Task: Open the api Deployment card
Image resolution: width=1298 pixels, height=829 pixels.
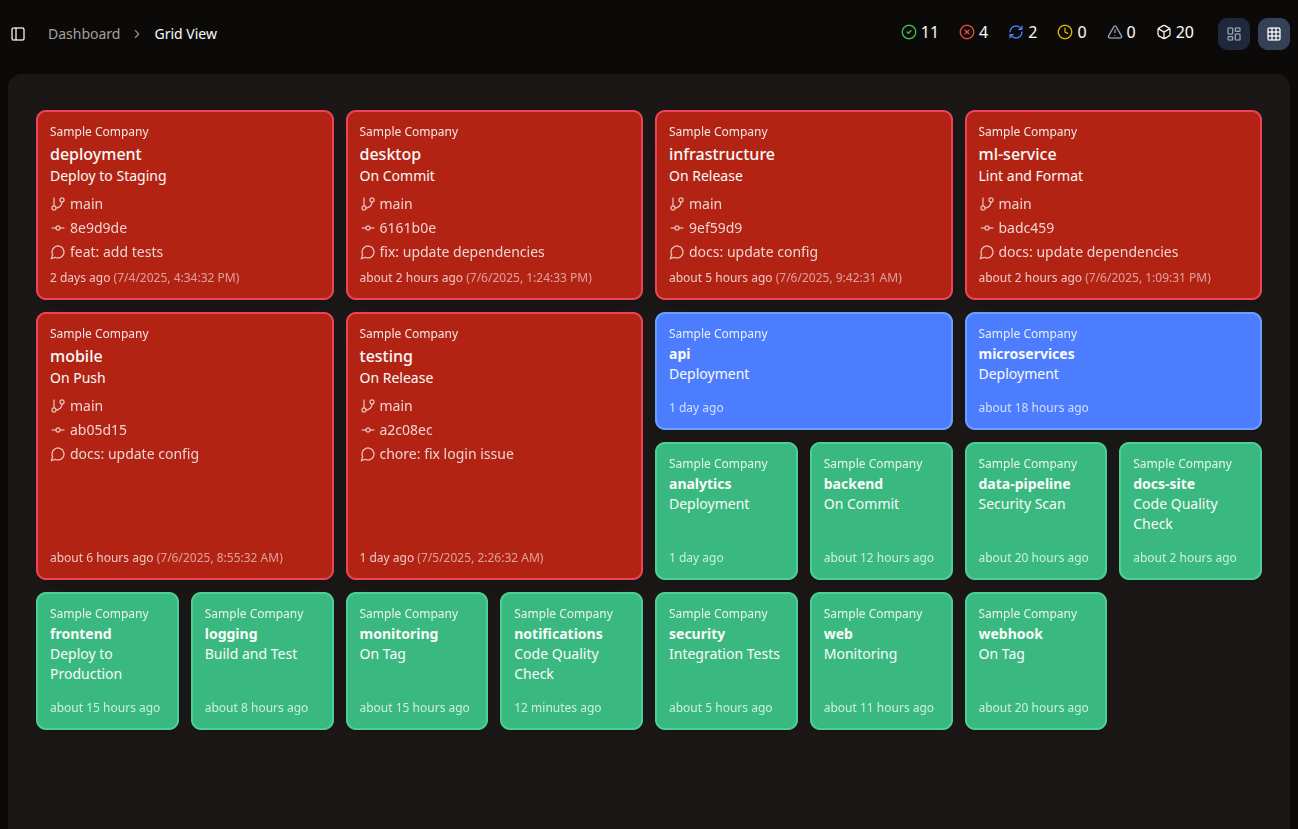Action: (803, 370)
